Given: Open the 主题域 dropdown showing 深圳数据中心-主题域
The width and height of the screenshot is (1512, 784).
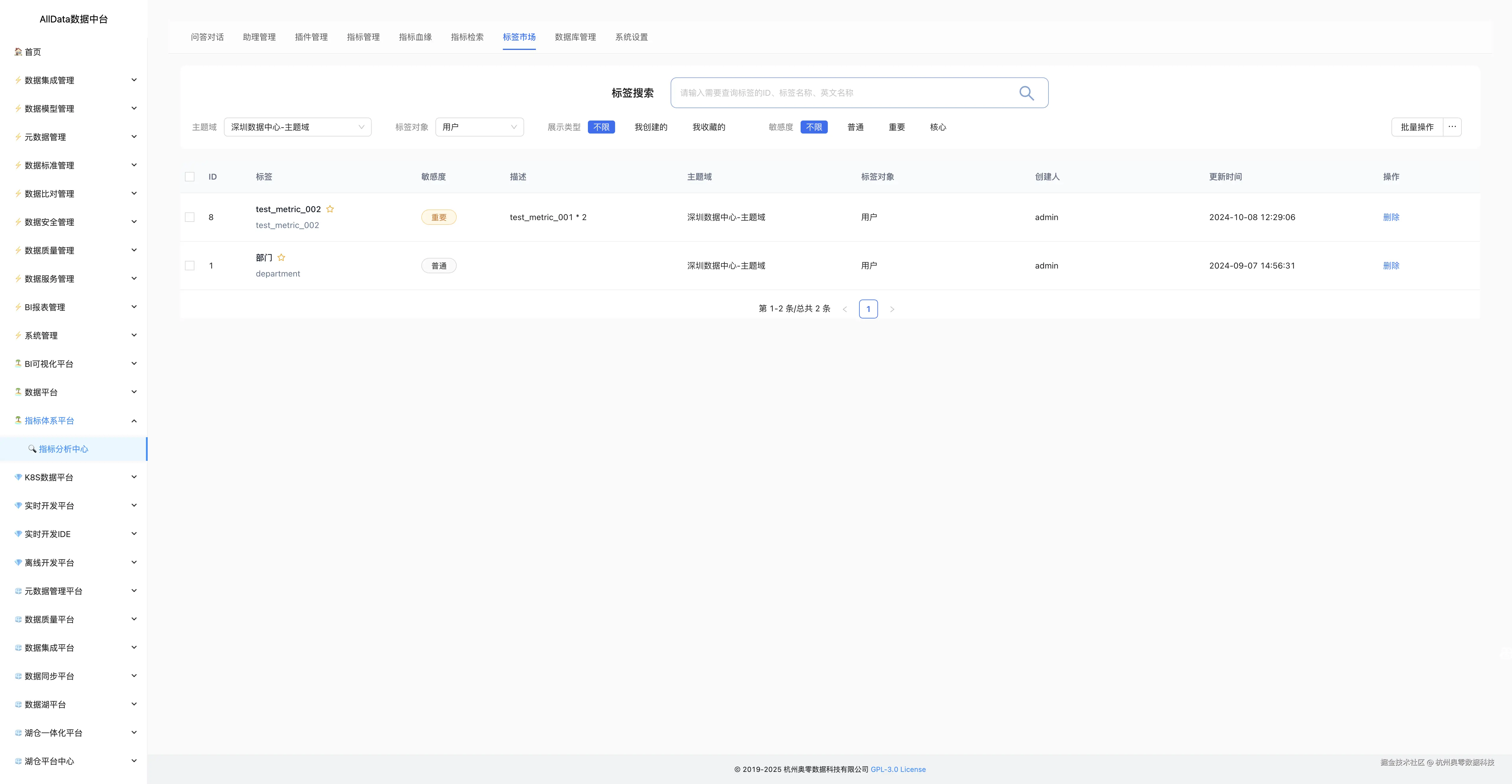Looking at the screenshot, I should pos(297,127).
